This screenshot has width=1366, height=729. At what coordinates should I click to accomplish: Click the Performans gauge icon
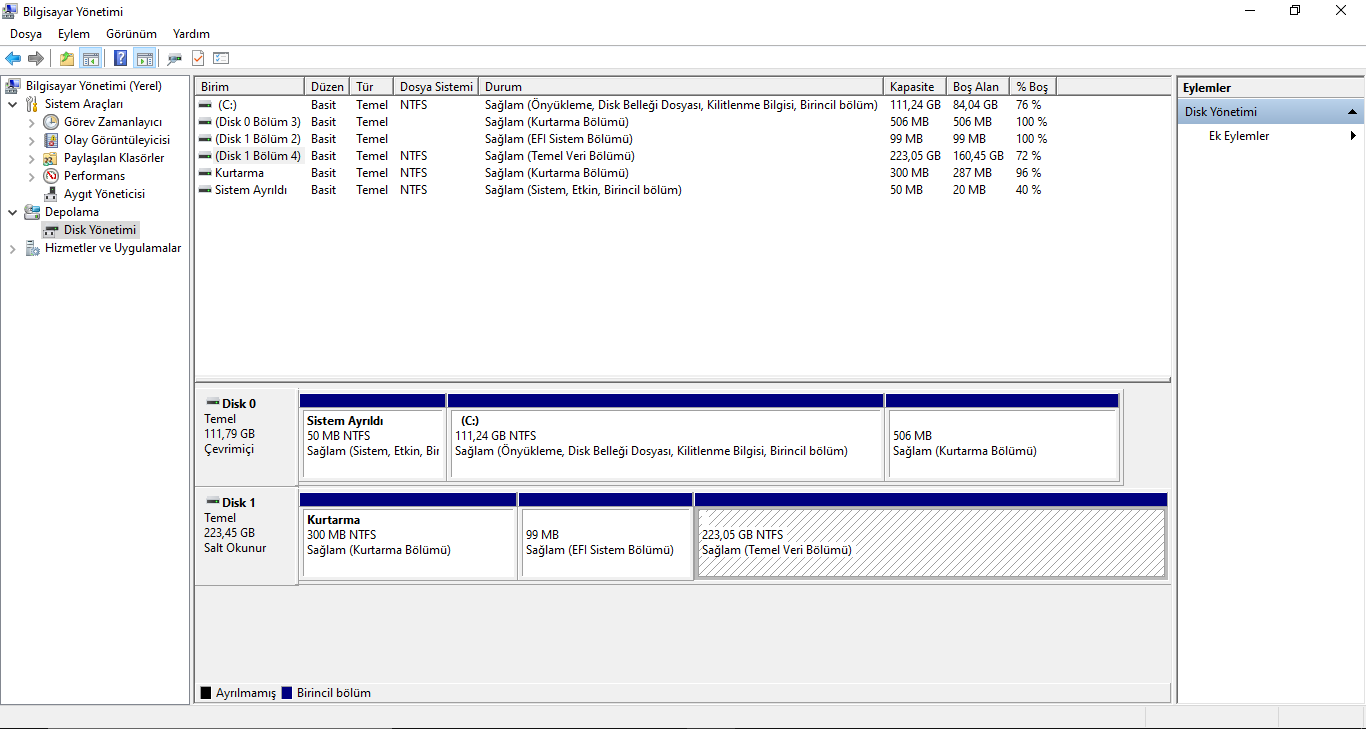click(51, 176)
